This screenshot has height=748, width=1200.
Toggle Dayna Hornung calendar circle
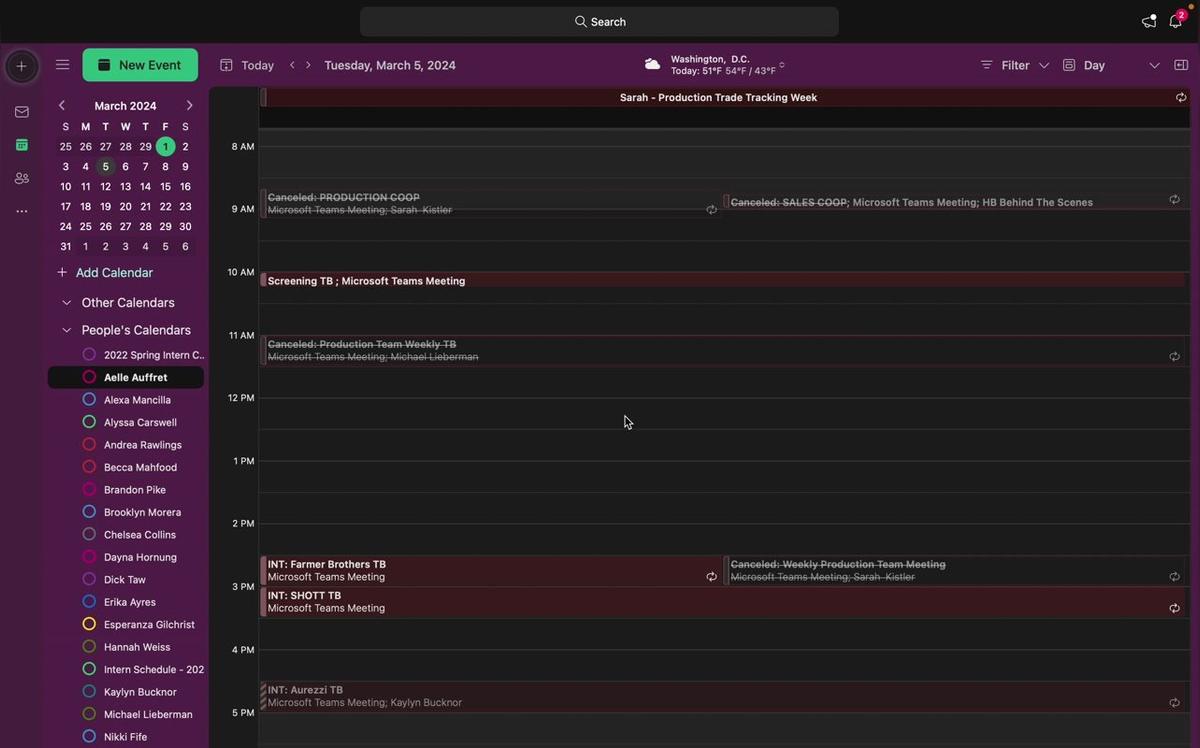tap(89, 557)
